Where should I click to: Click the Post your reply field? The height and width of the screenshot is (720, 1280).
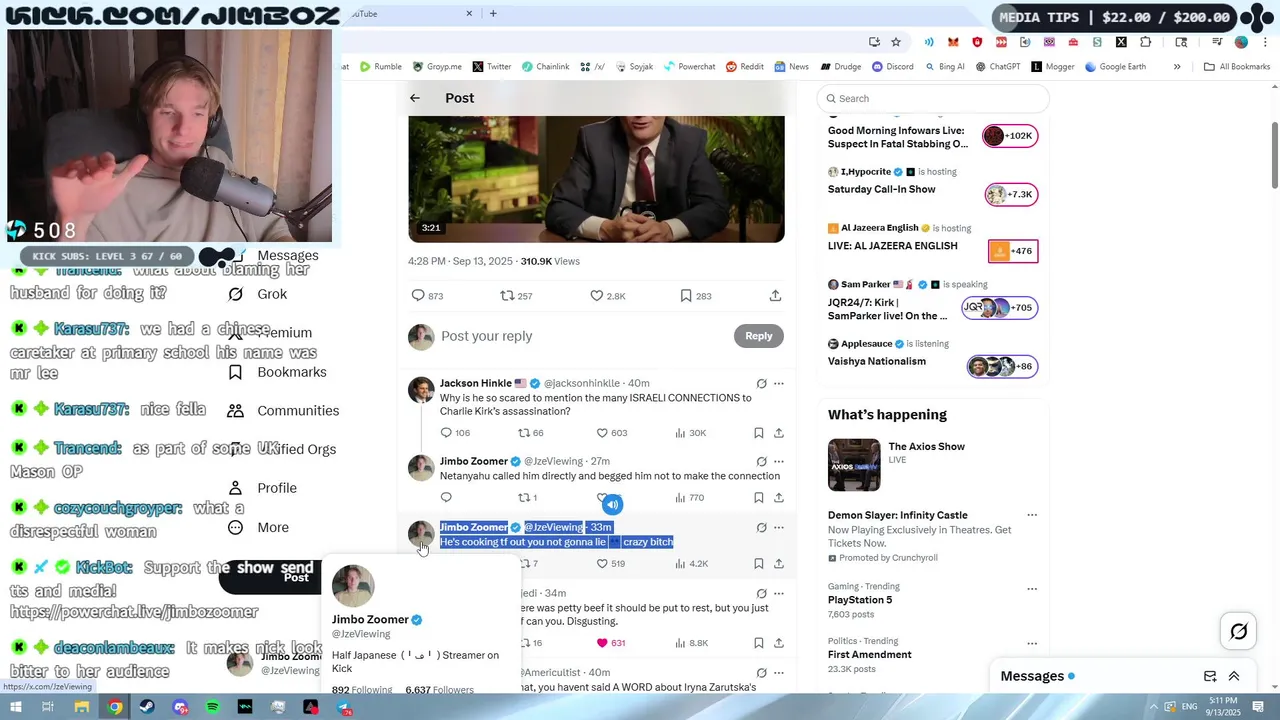click(x=584, y=336)
